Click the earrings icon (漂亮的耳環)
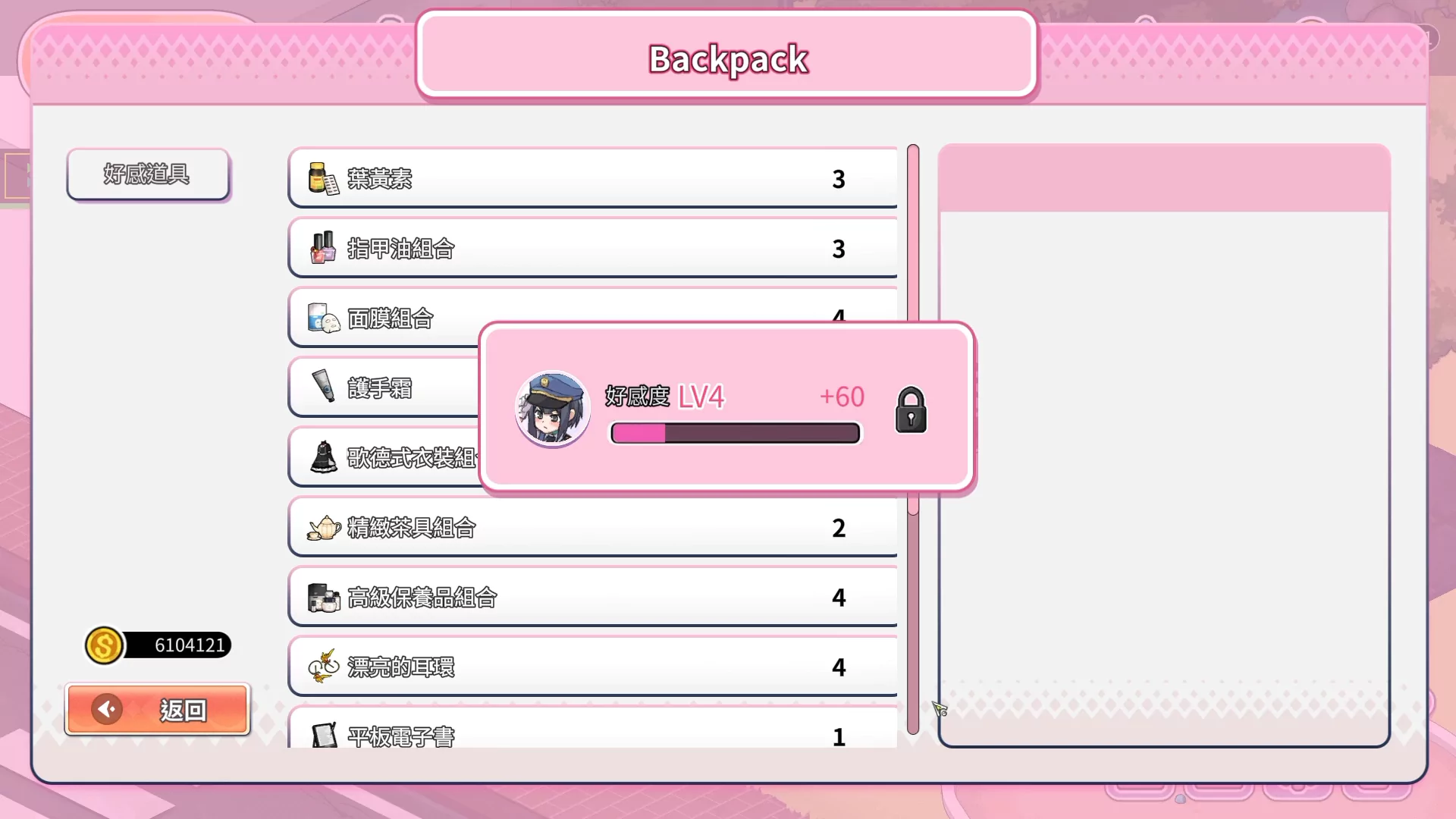Image resolution: width=1456 pixels, height=819 pixels. pos(324,667)
